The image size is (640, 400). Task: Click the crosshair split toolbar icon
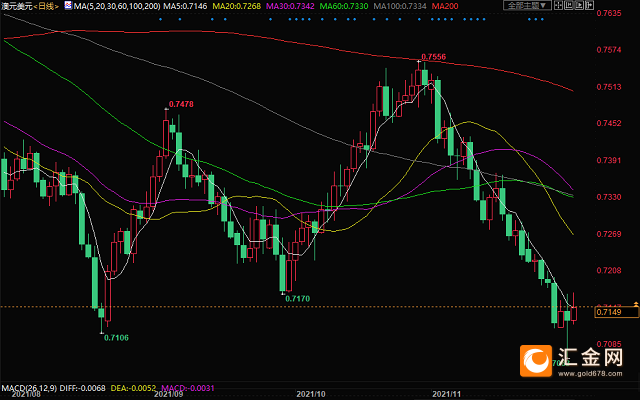point(558,5)
